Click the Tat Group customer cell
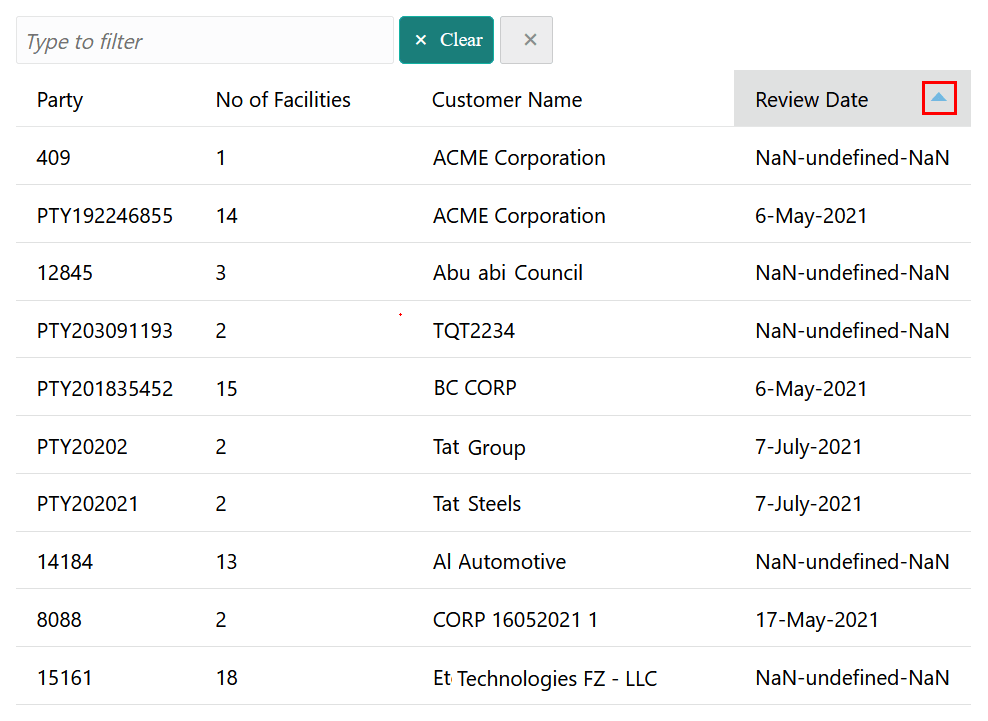 [479, 447]
